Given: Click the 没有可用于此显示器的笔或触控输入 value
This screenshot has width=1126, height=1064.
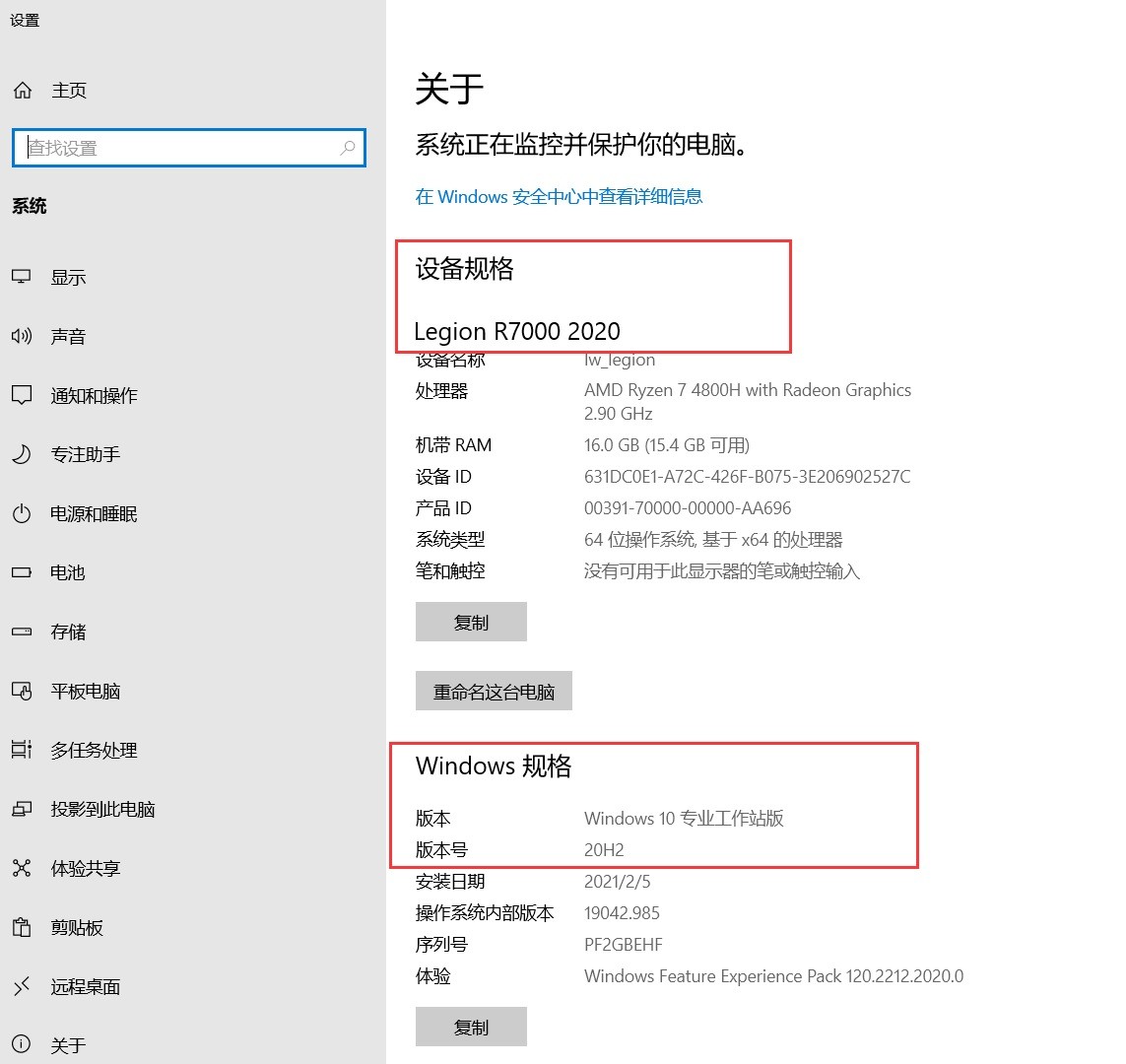Looking at the screenshot, I should 722,570.
